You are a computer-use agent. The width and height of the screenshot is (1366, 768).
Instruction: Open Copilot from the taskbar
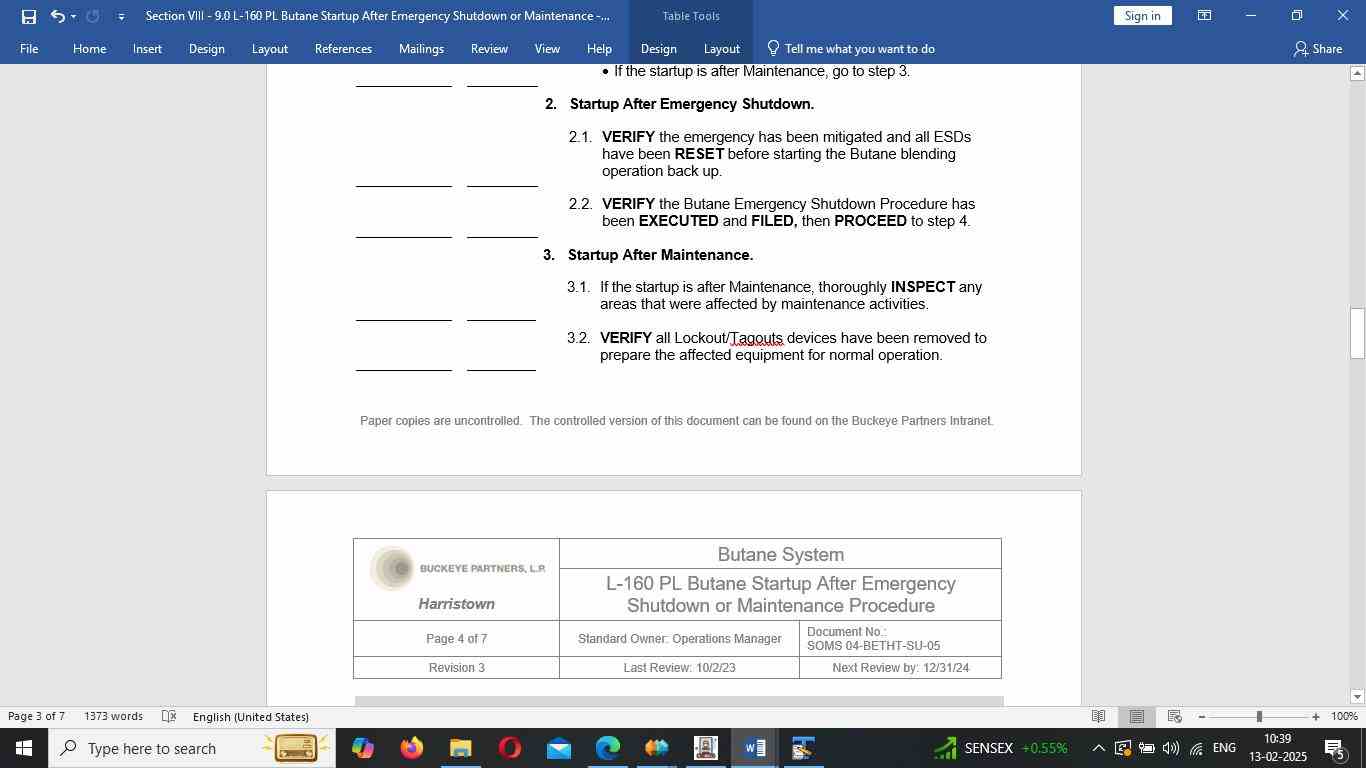pyautogui.click(x=362, y=748)
